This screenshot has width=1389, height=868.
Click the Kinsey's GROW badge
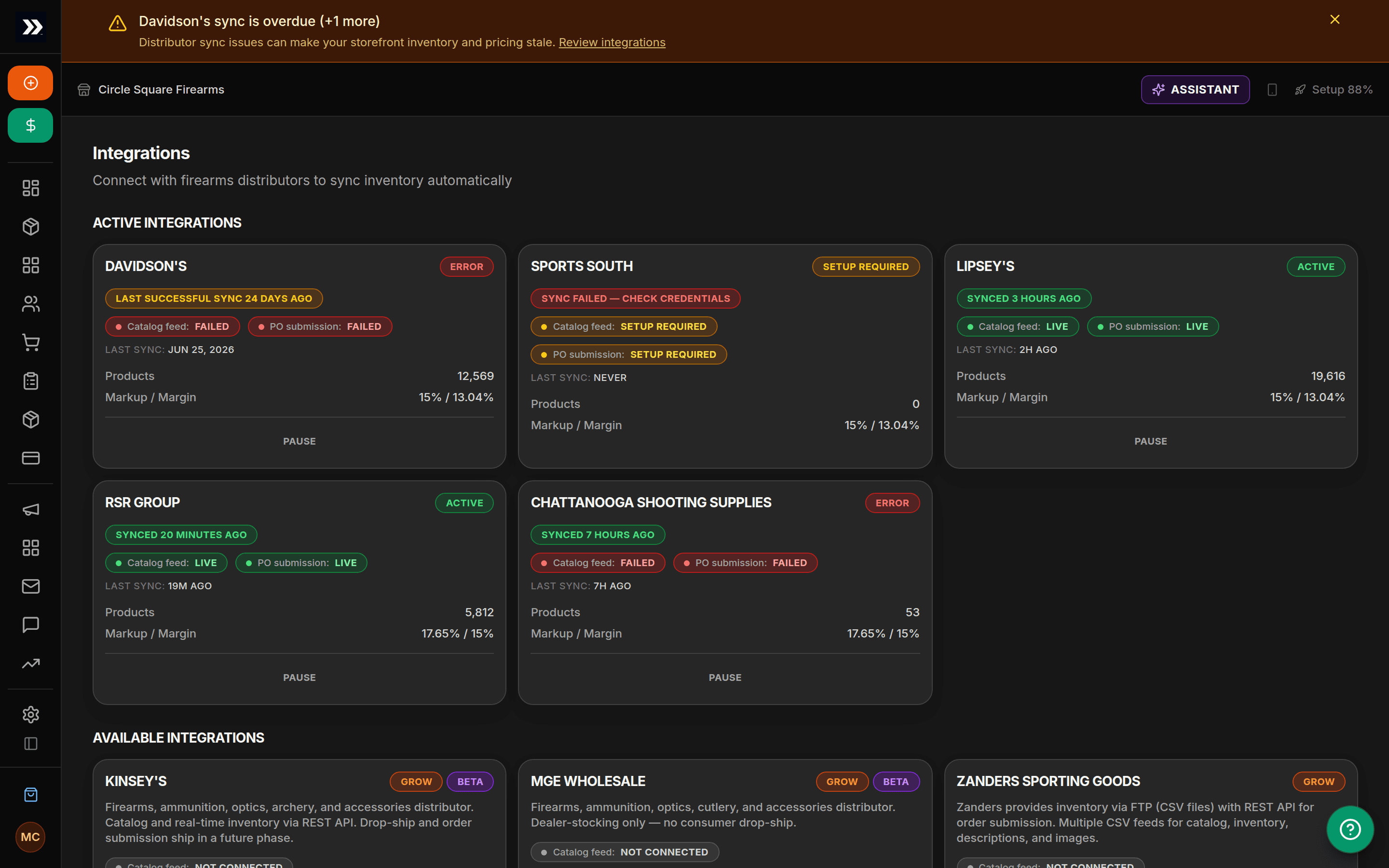(x=416, y=781)
